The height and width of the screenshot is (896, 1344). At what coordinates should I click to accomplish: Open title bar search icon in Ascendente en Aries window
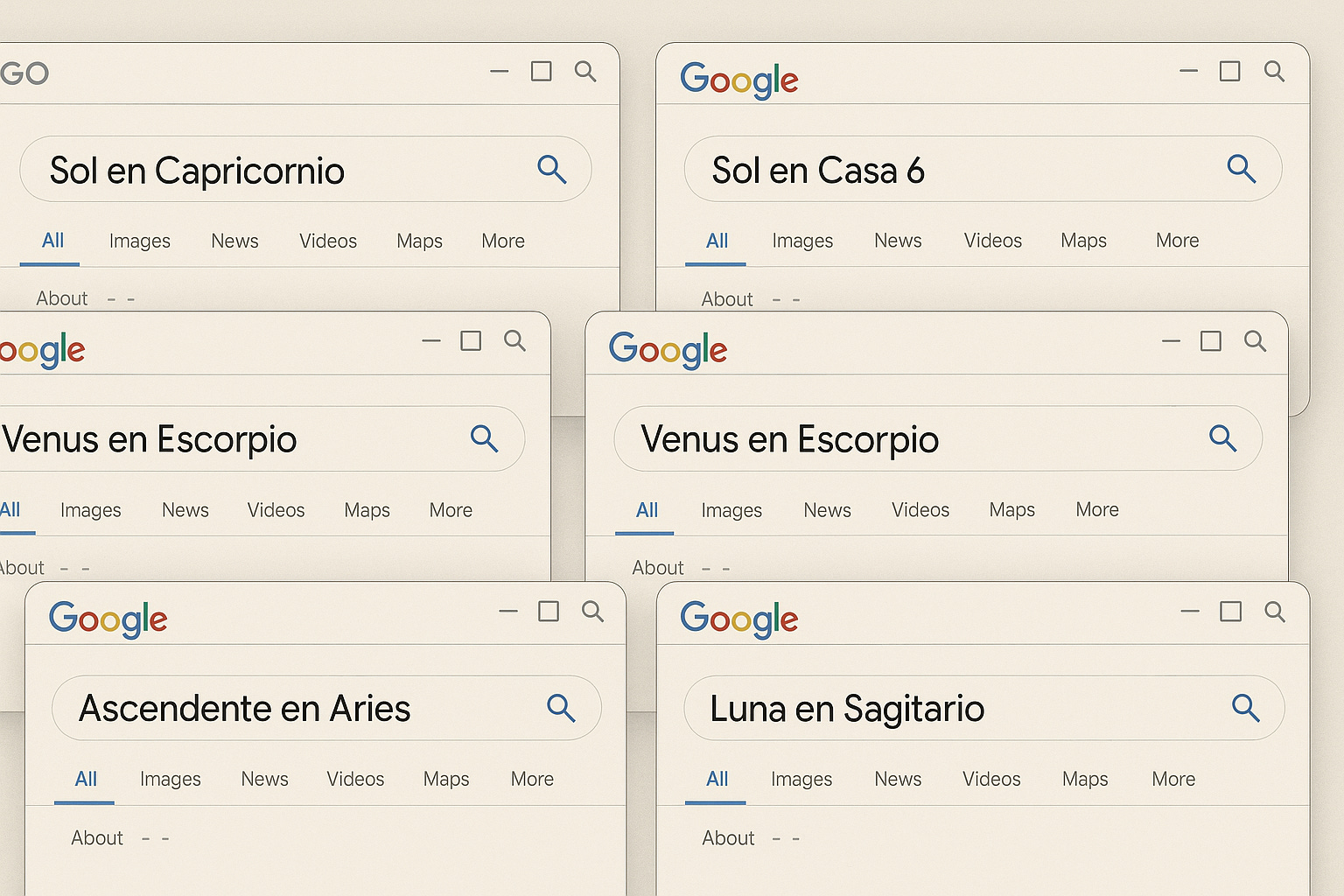click(592, 611)
